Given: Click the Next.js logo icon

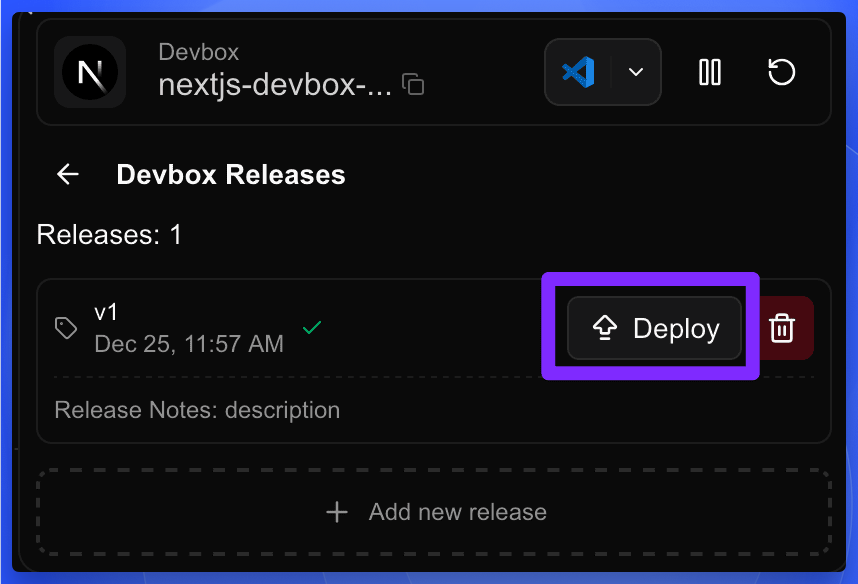Looking at the screenshot, I should coord(90,72).
